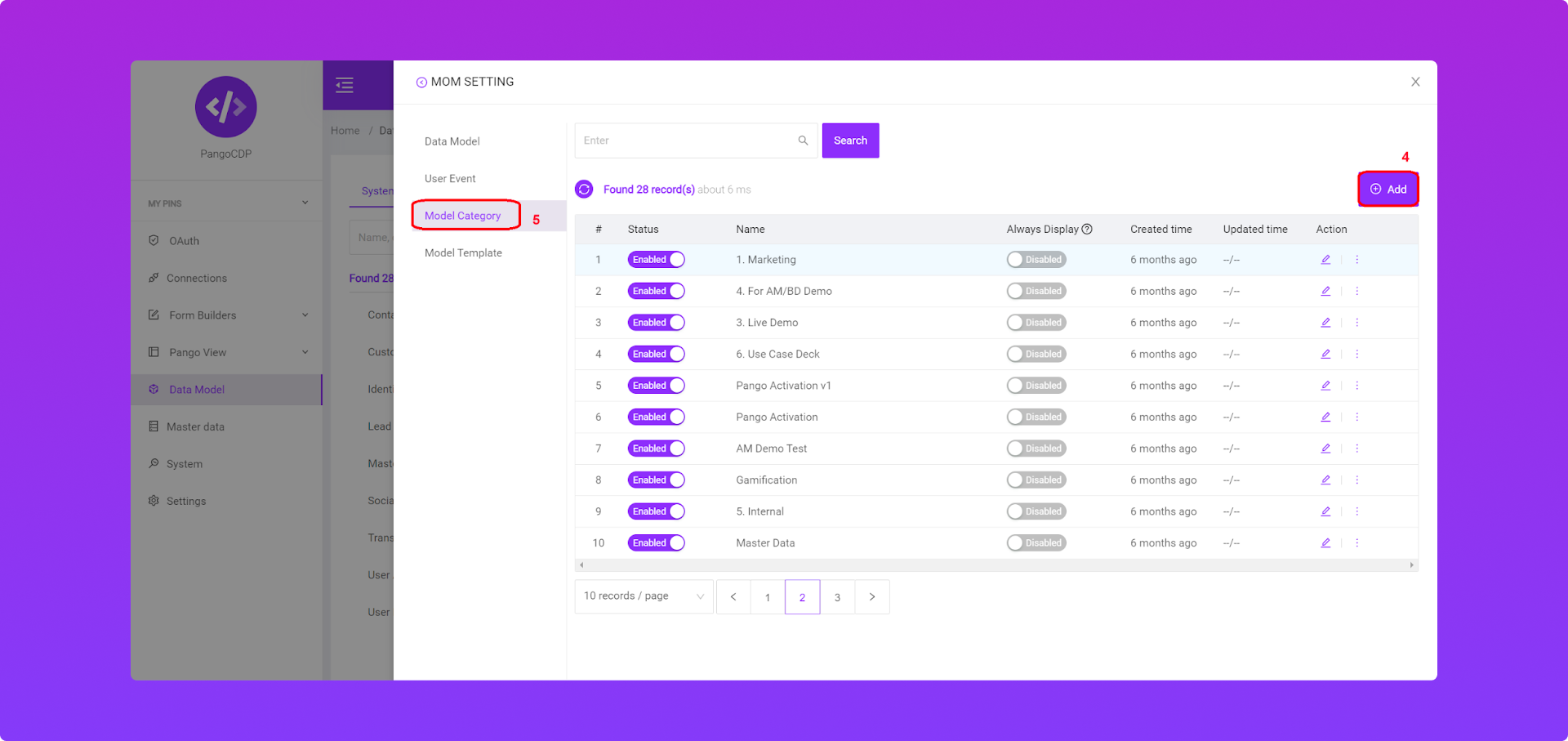This screenshot has width=1568, height=741.
Task: Open more options menu for Live Demo row
Action: coord(1356,323)
